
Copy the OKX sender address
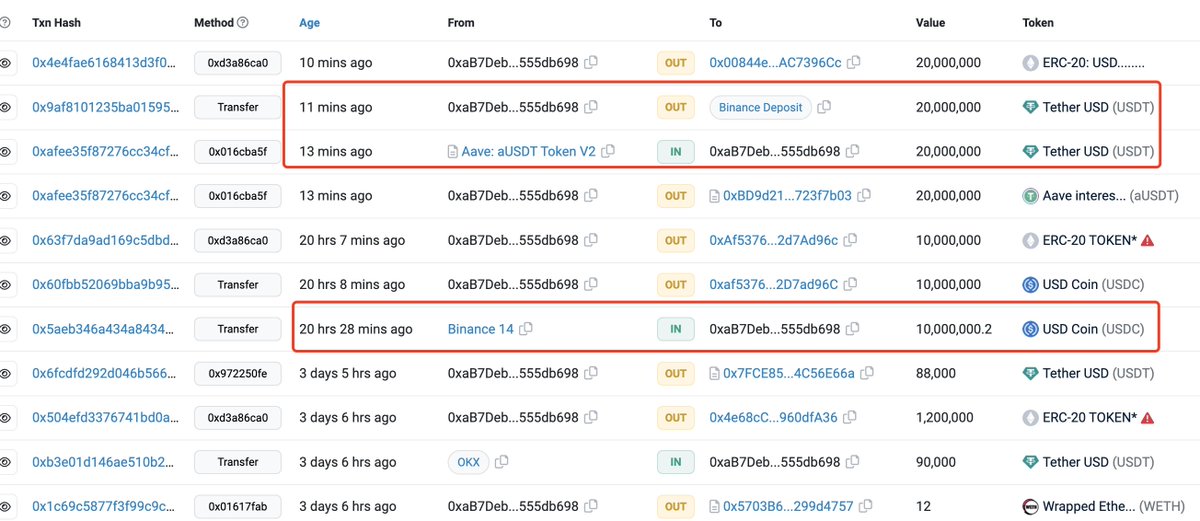pyautogui.click(x=502, y=462)
